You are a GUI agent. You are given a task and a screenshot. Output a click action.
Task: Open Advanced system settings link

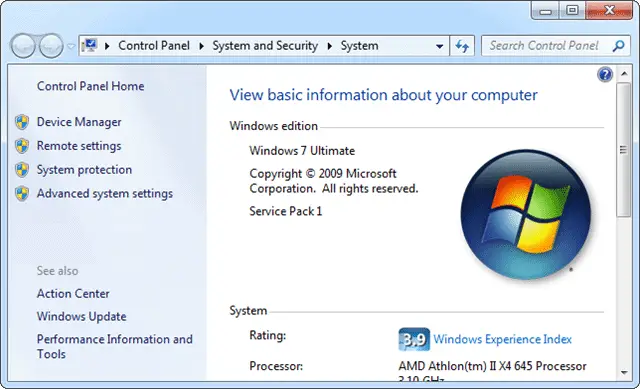pos(104,193)
